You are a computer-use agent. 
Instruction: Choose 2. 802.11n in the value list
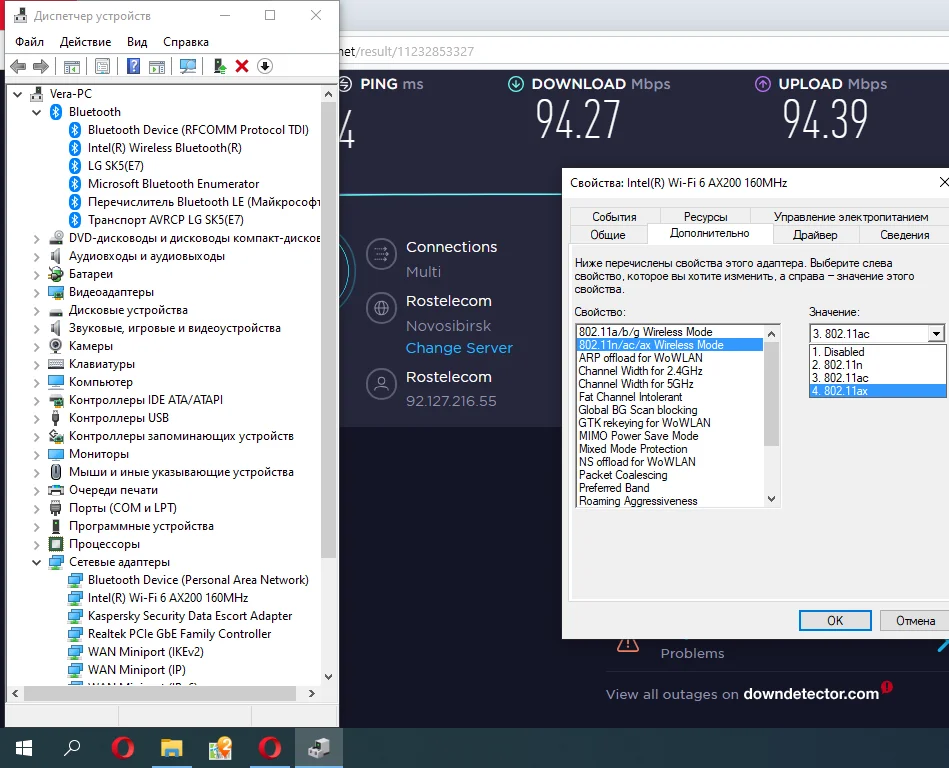coord(877,365)
